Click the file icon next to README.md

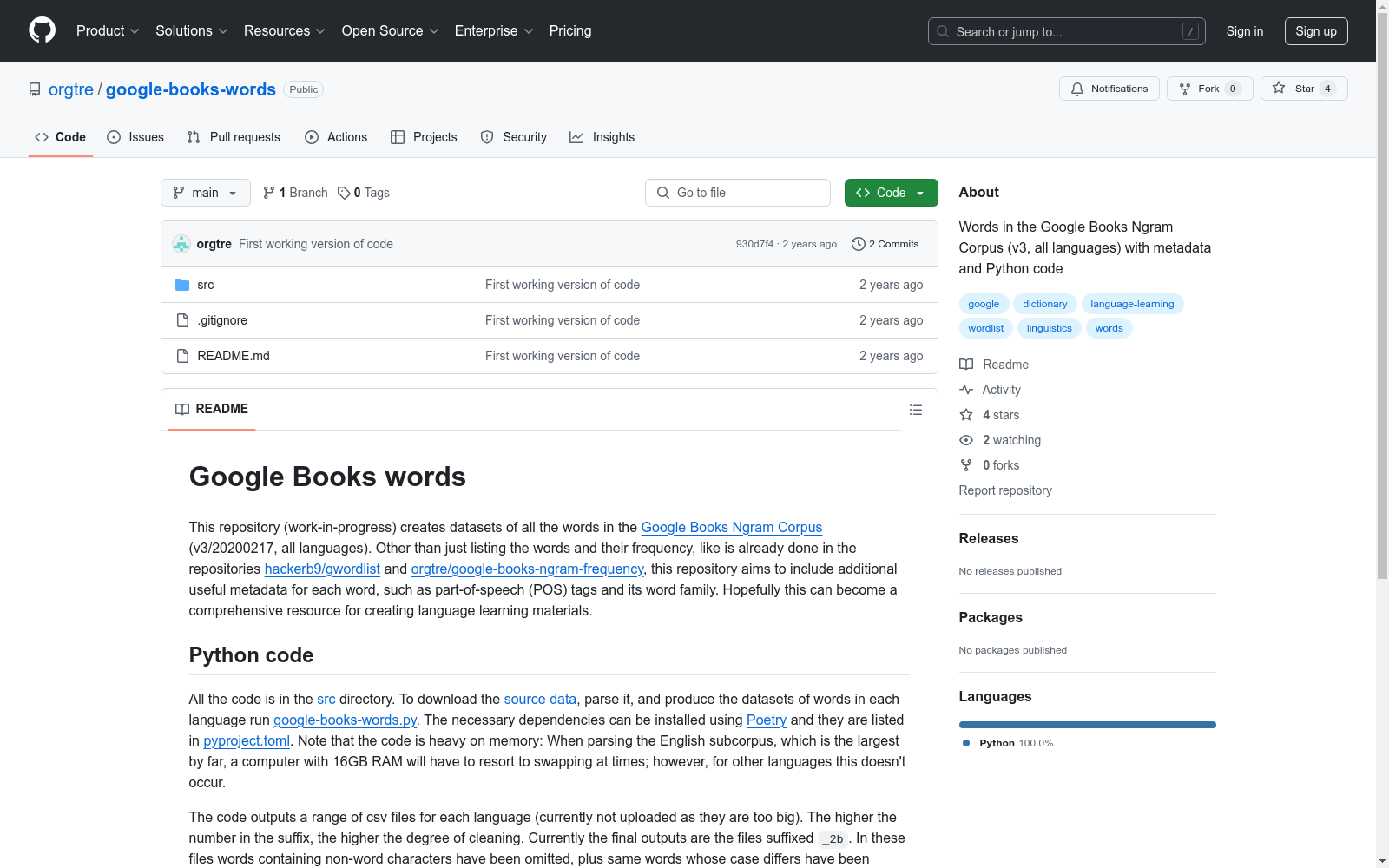[182, 356]
